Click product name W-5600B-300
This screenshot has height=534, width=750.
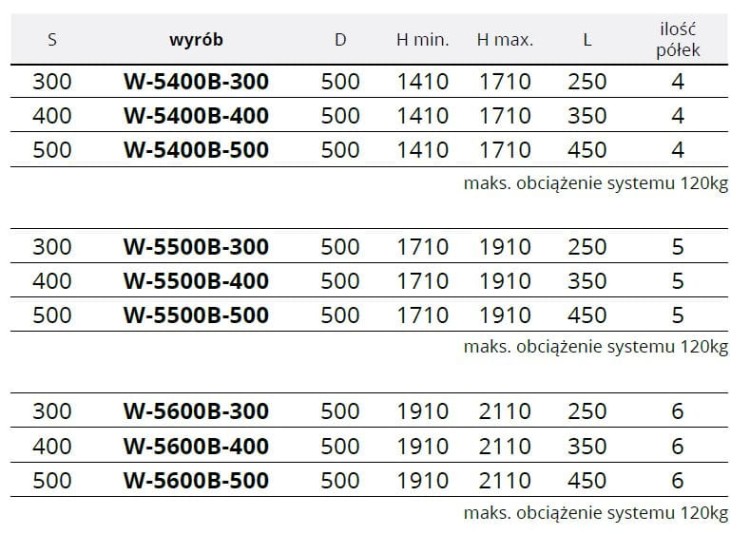pyautogui.click(x=196, y=411)
